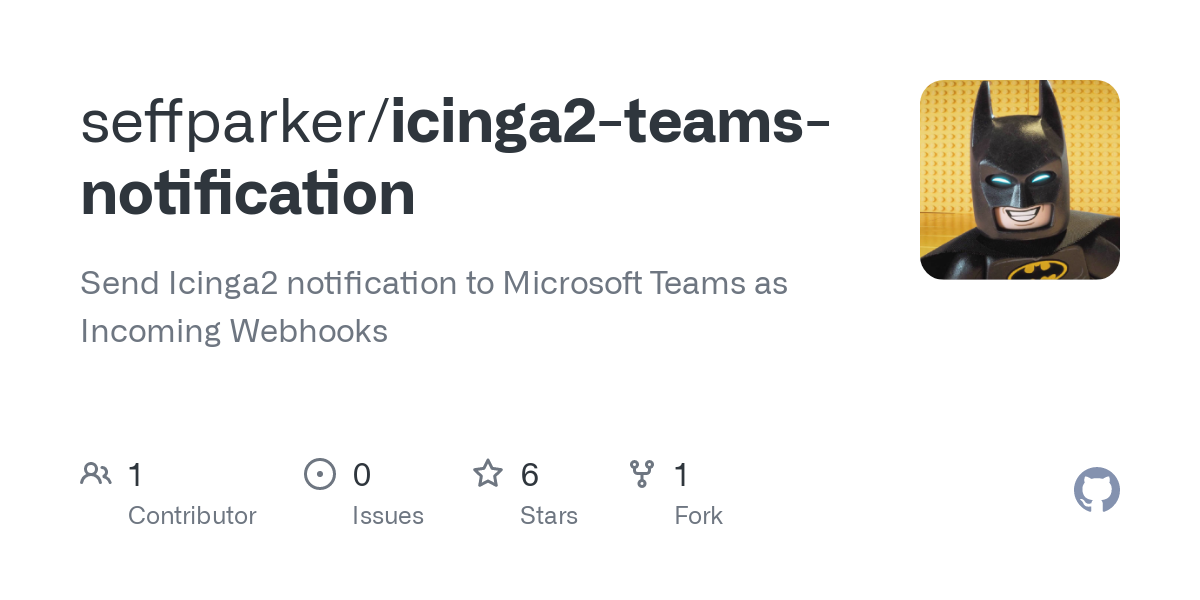Image resolution: width=1200 pixels, height=600 pixels.
Task: Click the Incoming Webhooks description text
Action: [234, 331]
